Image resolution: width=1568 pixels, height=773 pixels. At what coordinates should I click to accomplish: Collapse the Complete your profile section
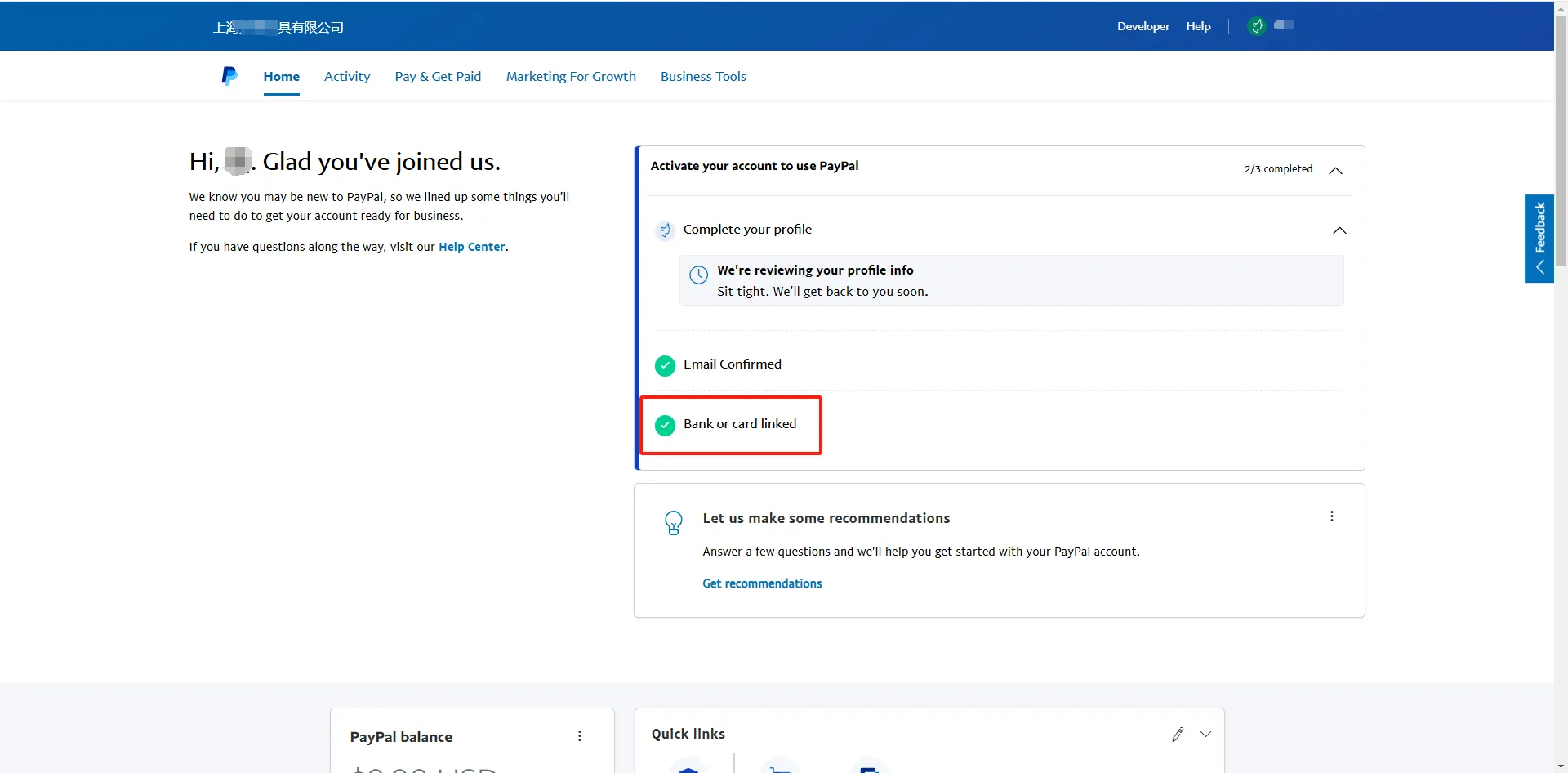tap(1339, 230)
